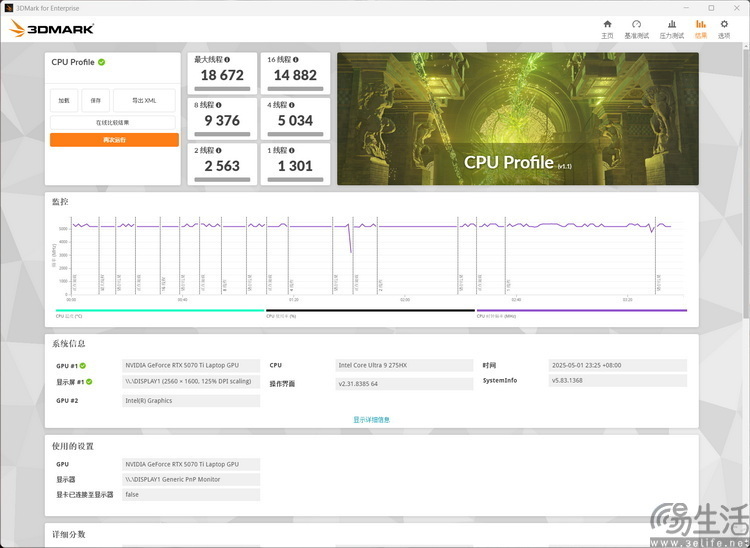750x548 pixels.
Task: Click the SystemInfo v5.83.1368 value
Action: point(618,381)
